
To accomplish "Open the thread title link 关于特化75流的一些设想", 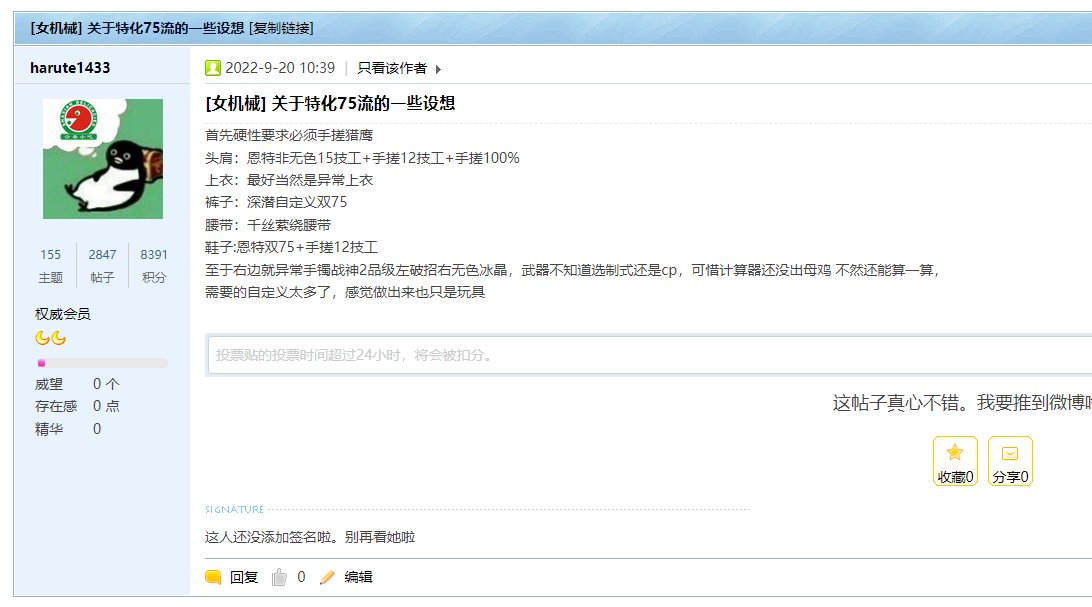I will (x=166, y=29).
